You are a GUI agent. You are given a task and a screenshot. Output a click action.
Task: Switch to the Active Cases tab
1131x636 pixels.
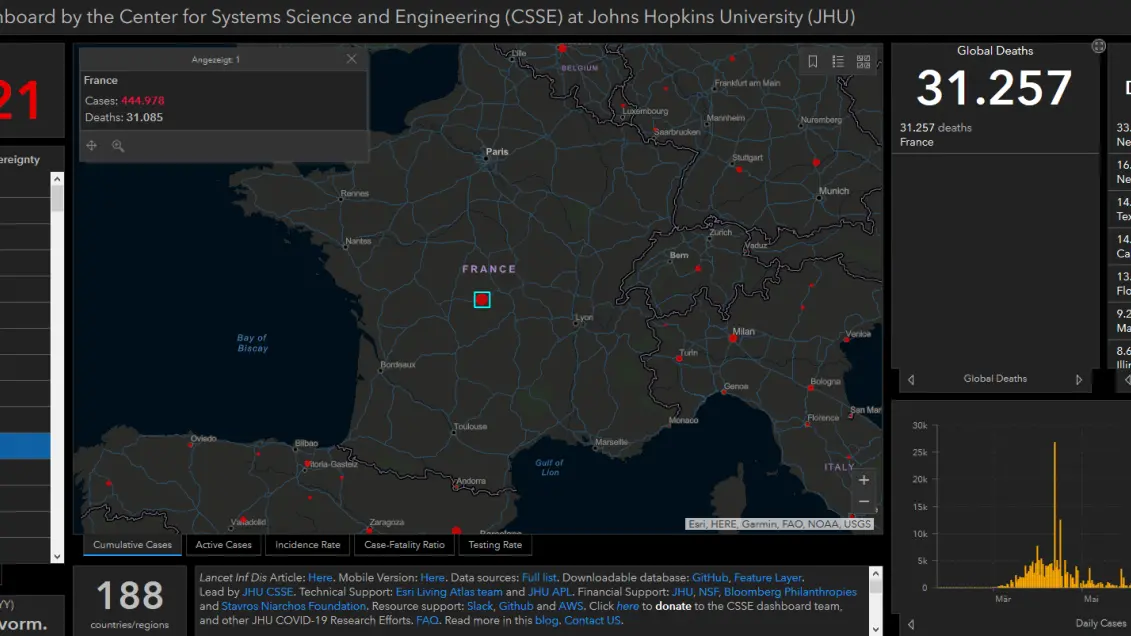[x=223, y=545]
